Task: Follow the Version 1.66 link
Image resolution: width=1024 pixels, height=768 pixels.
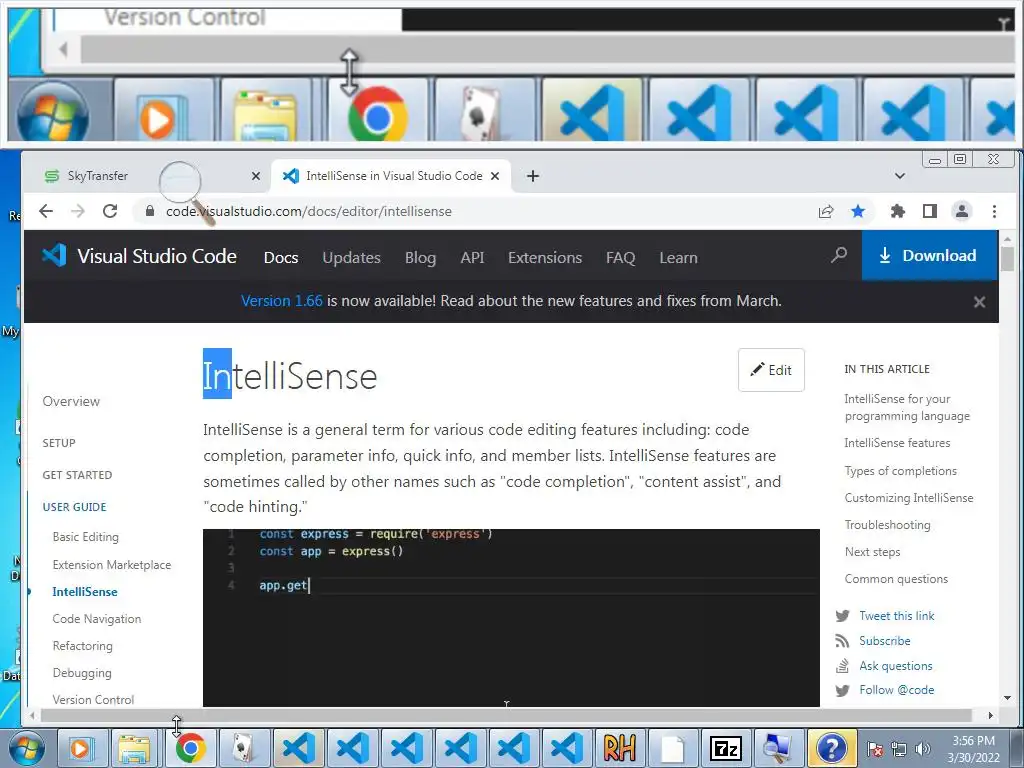Action: pyautogui.click(x=281, y=300)
